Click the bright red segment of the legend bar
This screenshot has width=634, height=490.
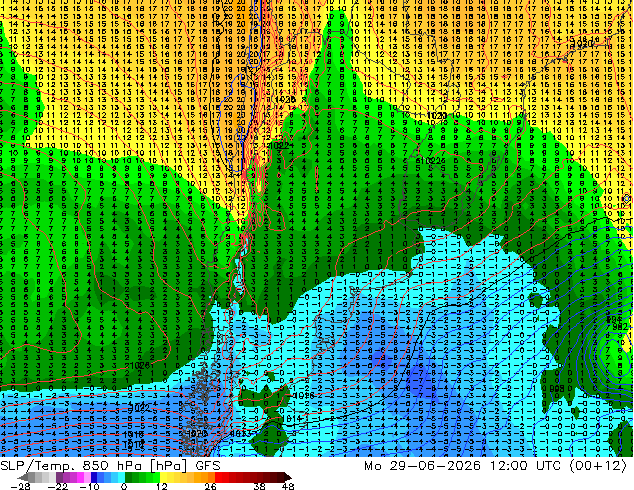218,477
